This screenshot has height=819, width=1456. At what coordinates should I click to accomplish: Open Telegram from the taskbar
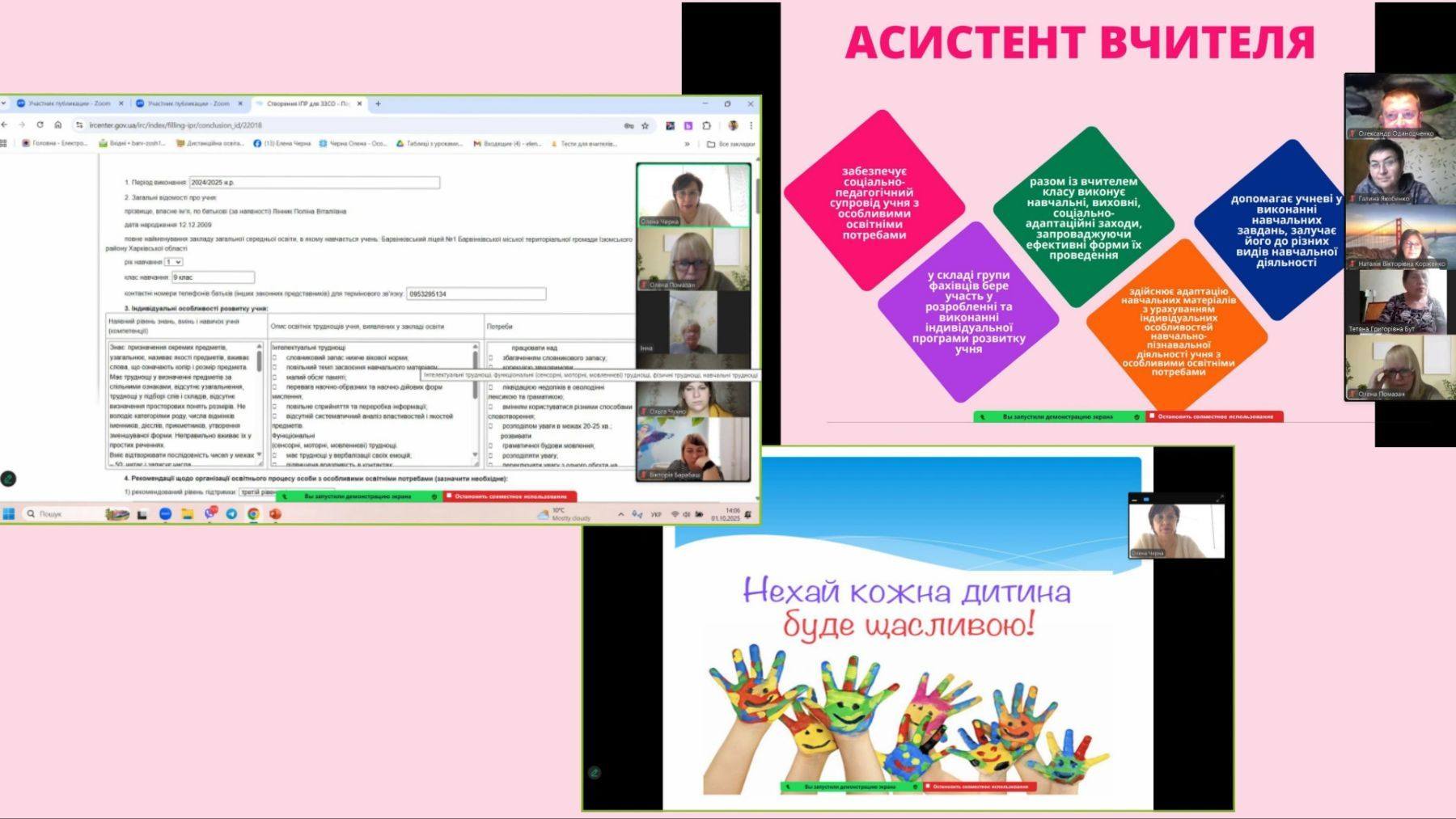point(231,514)
